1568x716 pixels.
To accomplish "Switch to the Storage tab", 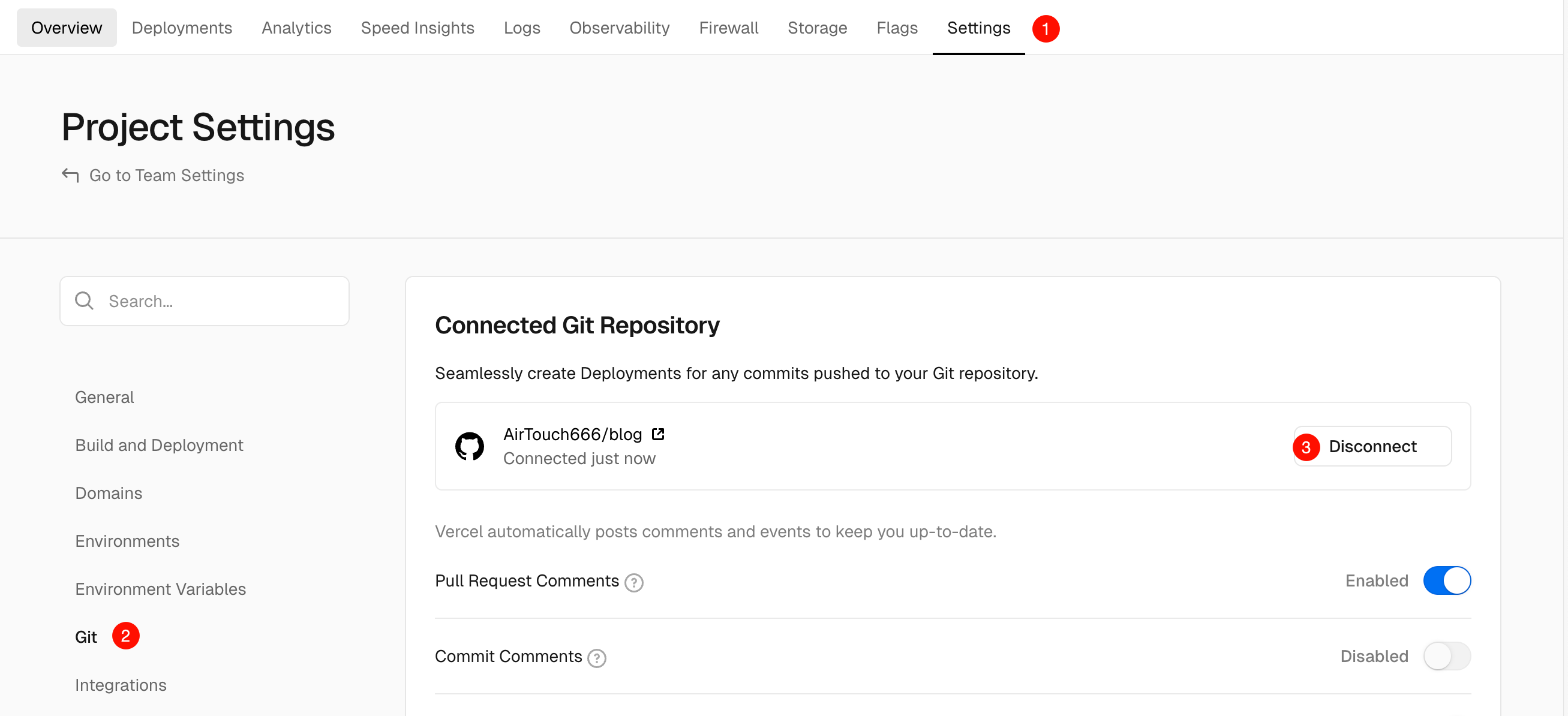I will (x=817, y=28).
